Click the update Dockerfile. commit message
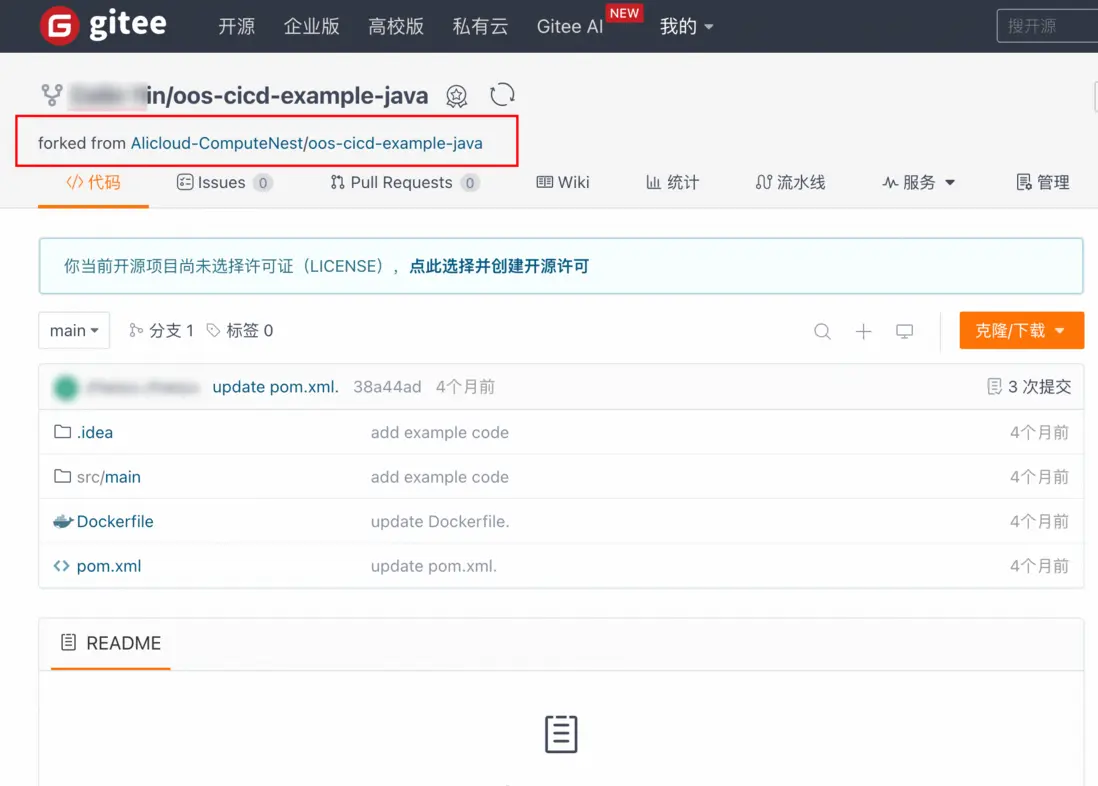Image resolution: width=1098 pixels, height=786 pixels. point(440,521)
